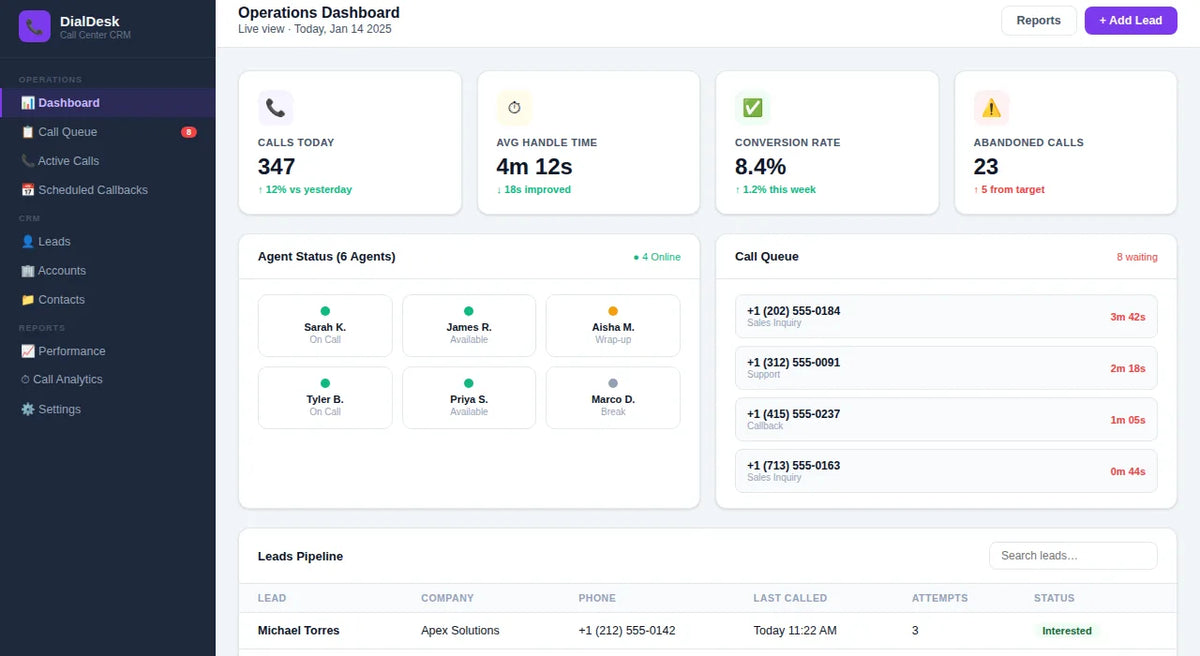
Task: Click the 8.4% conversion rate value
Action: [x=761, y=166]
